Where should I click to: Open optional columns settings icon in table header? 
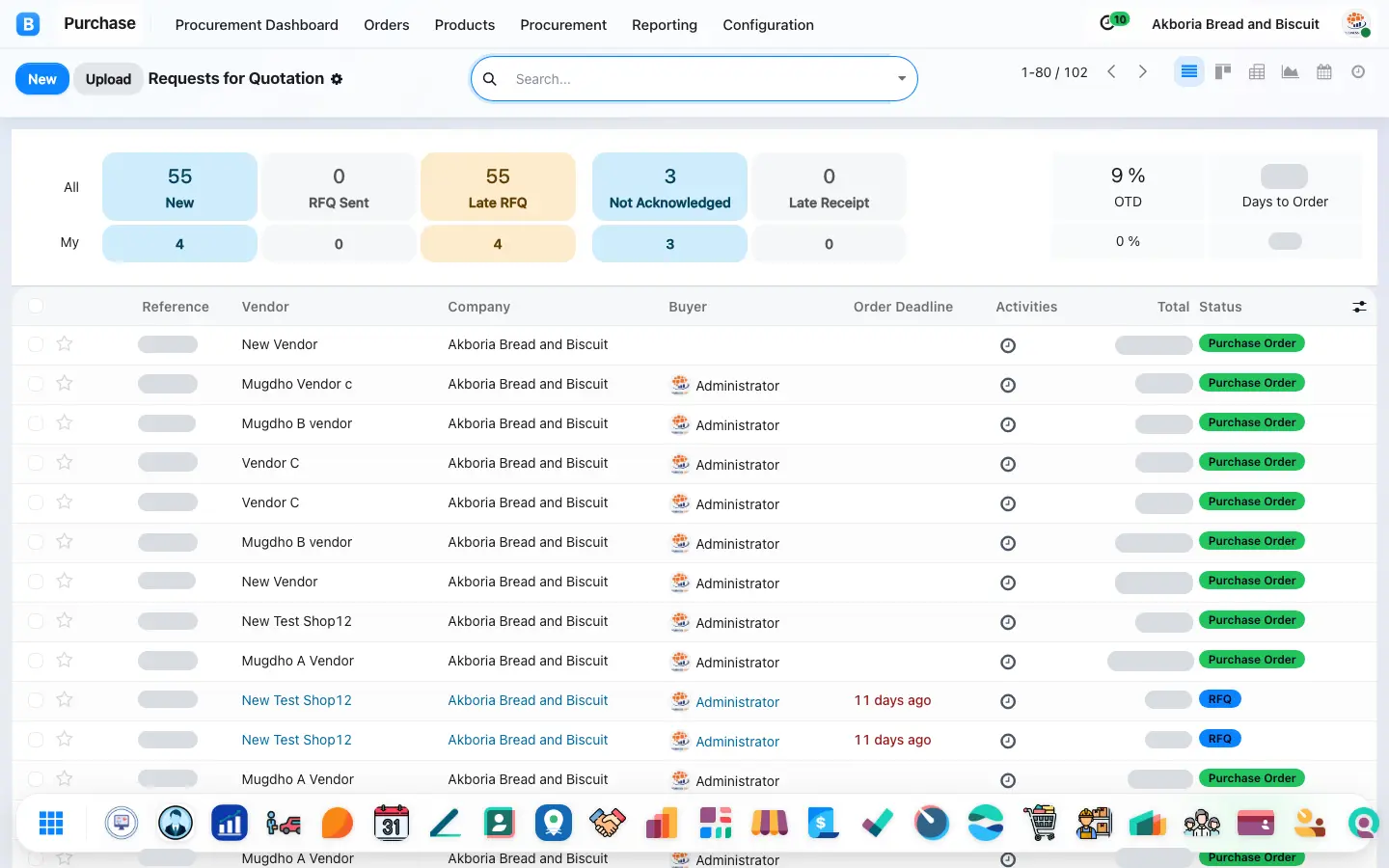click(1359, 307)
